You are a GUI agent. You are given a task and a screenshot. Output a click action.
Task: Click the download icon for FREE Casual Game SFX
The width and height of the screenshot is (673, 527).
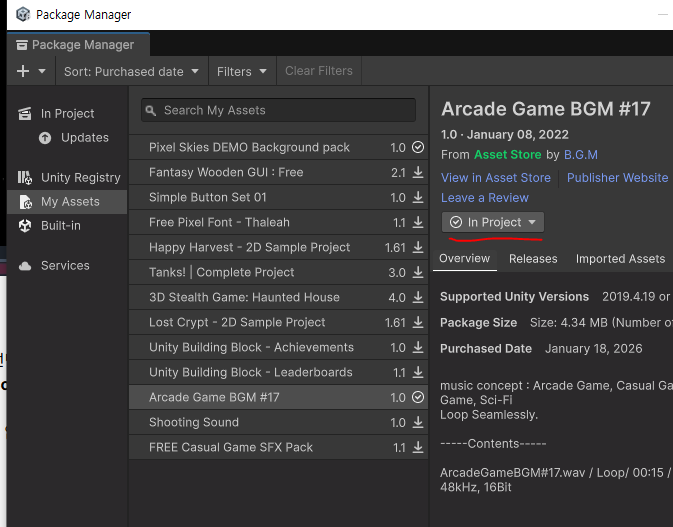[x=418, y=447]
